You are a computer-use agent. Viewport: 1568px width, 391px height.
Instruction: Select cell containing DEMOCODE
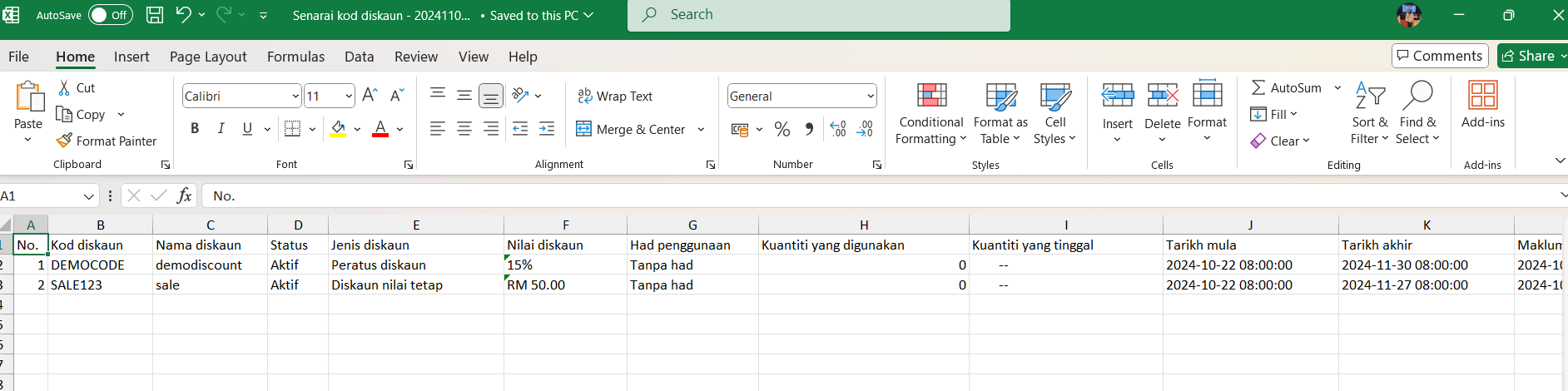100,265
